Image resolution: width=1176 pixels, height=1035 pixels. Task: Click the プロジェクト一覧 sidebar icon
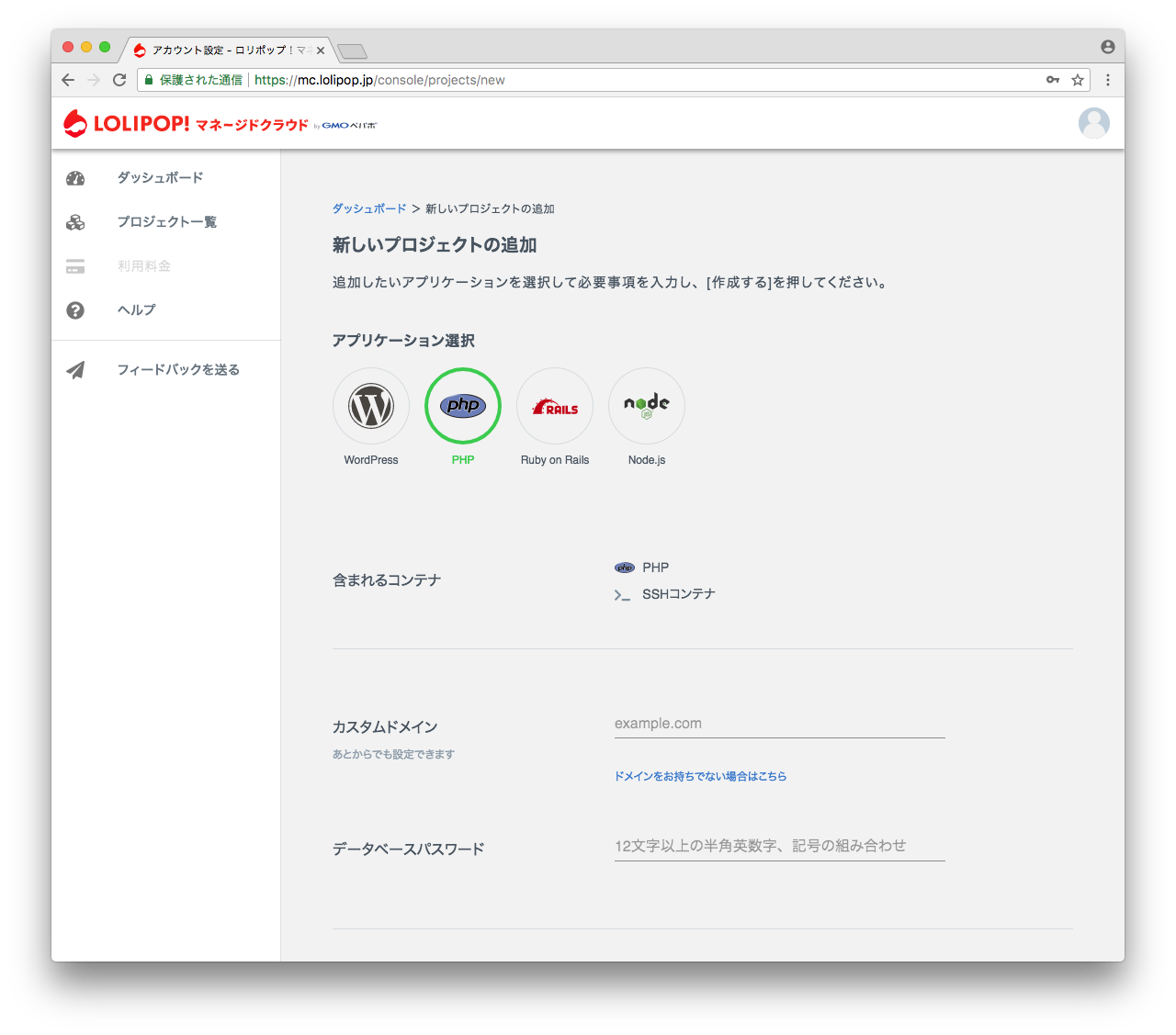coord(74,221)
